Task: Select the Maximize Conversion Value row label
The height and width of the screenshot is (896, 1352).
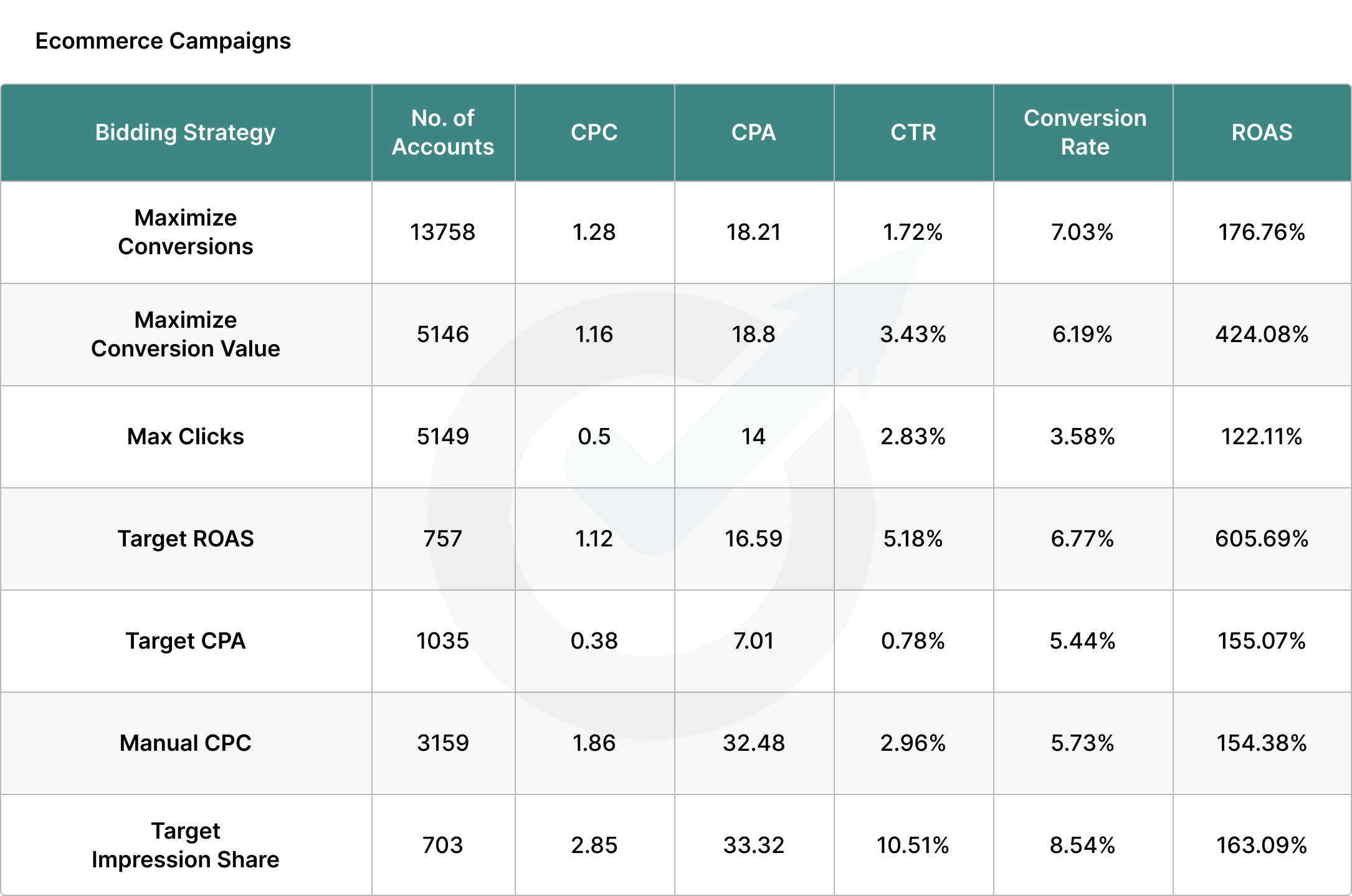Action: coord(186,334)
